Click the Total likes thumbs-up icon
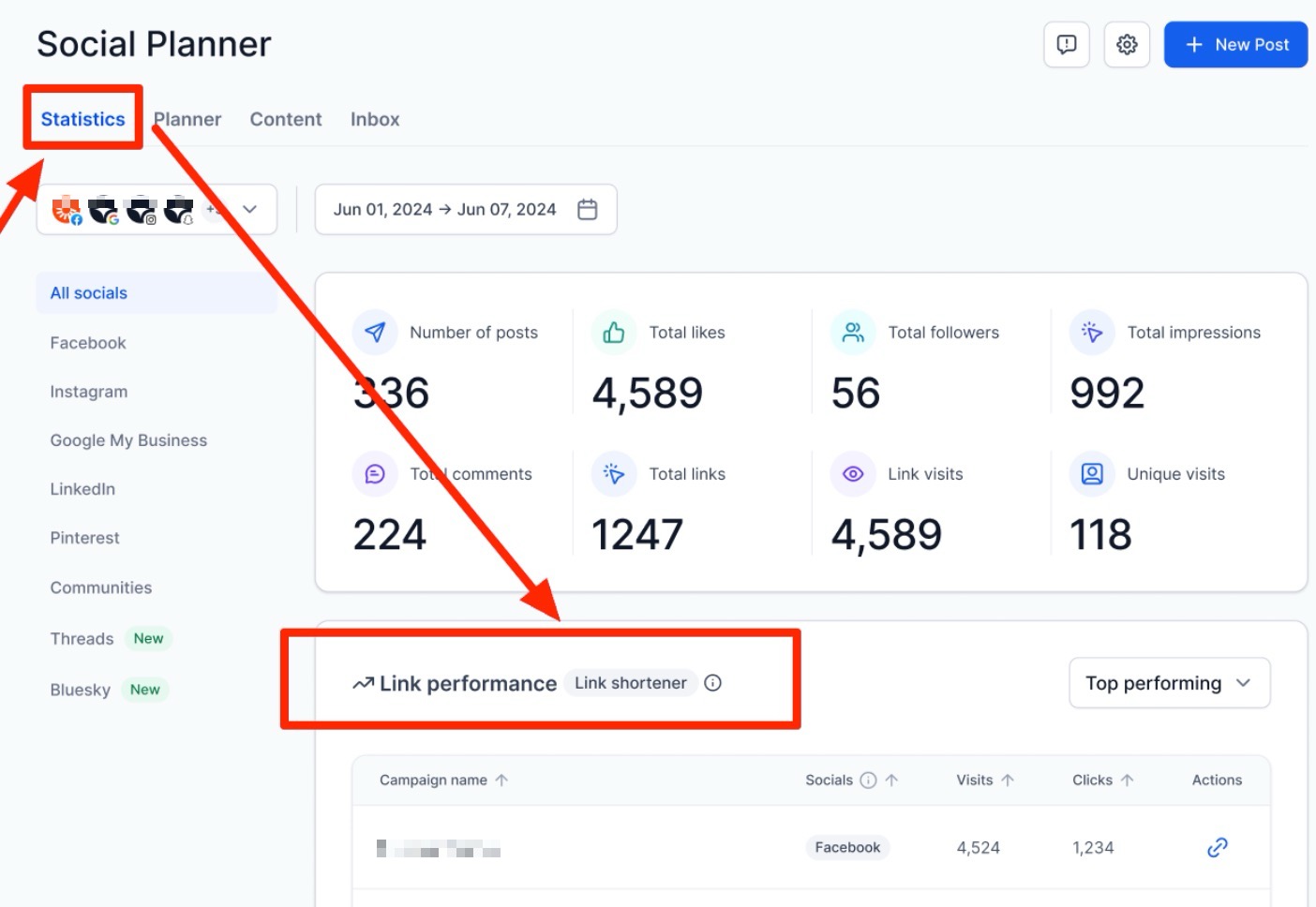The width and height of the screenshot is (1316, 907). point(614,333)
